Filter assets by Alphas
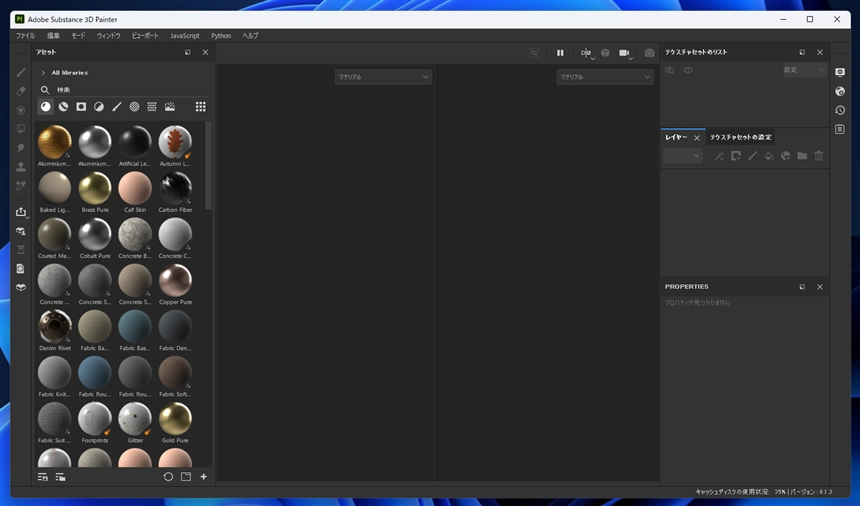The width and height of the screenshot is (860, 506). click(134, 107)
